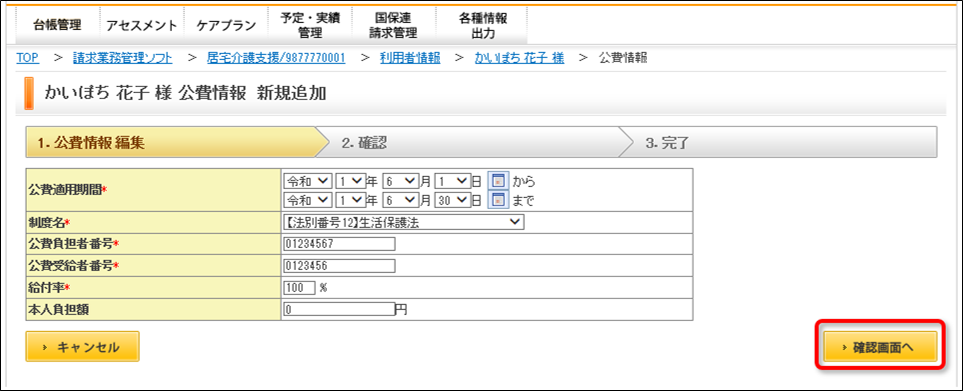Open 制度名 dropdown 生活保護法
Screen dimensions: 963x391
coord(404,222)
